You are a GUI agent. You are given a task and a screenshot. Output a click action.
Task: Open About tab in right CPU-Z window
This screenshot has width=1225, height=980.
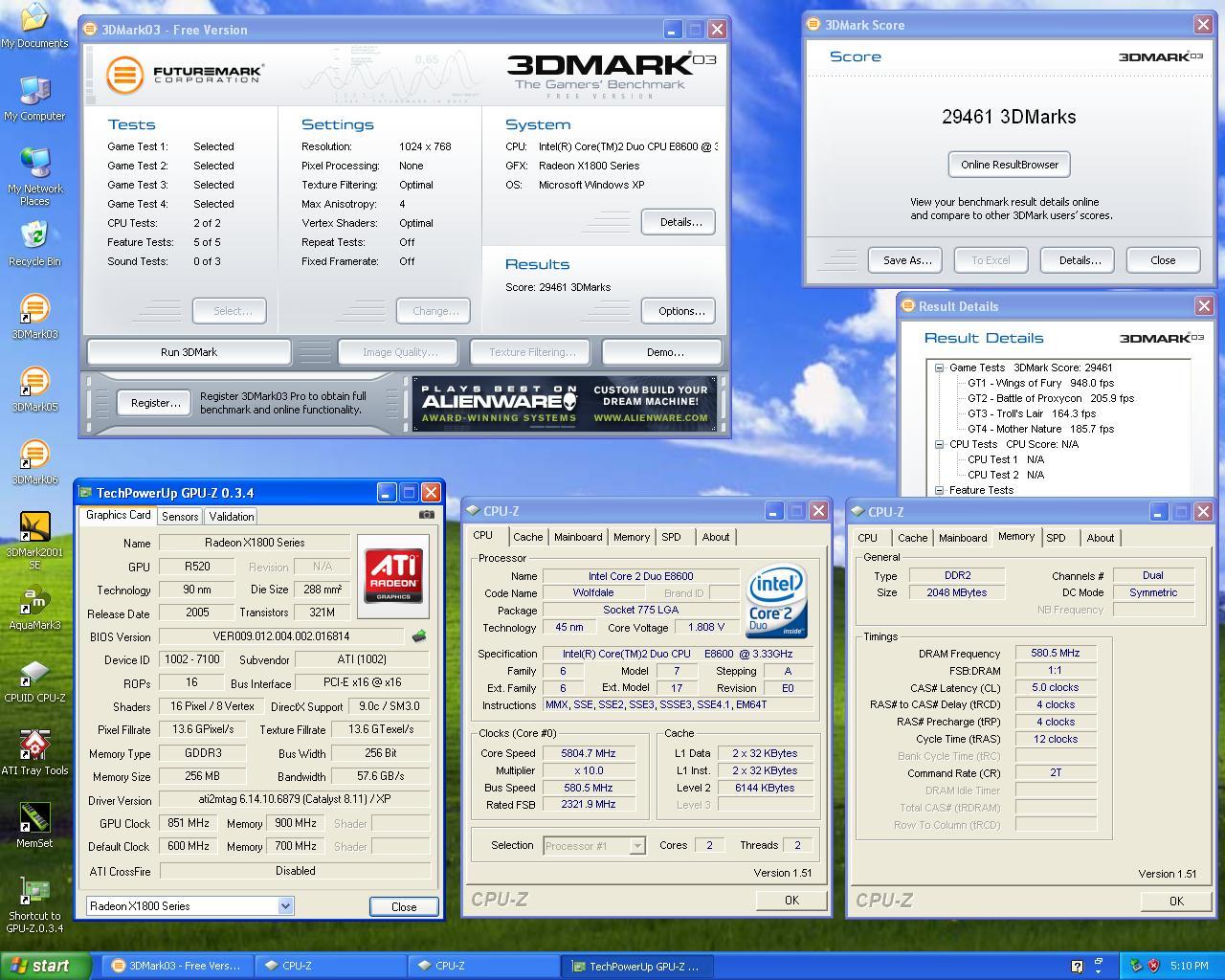1100,538
